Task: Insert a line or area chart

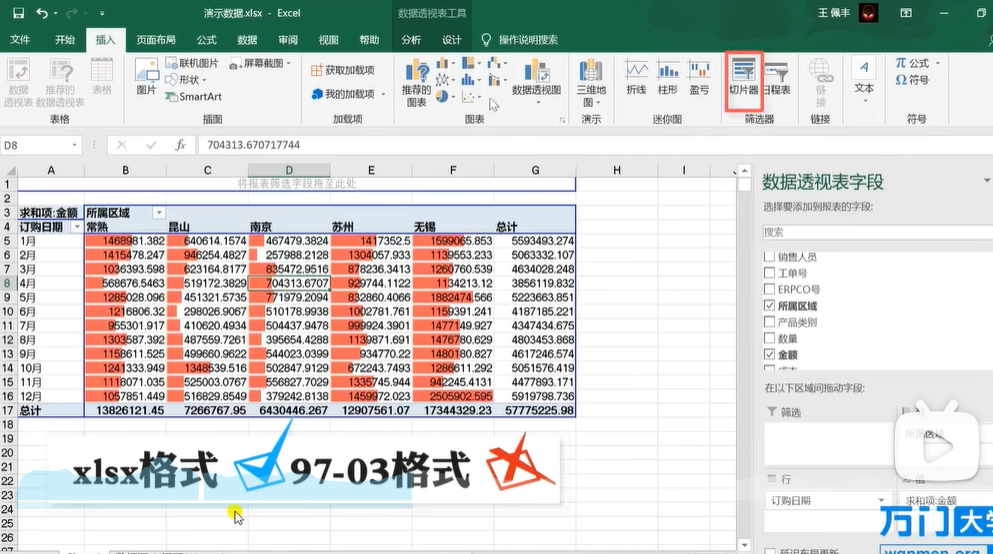Action: tap(445, 80)
